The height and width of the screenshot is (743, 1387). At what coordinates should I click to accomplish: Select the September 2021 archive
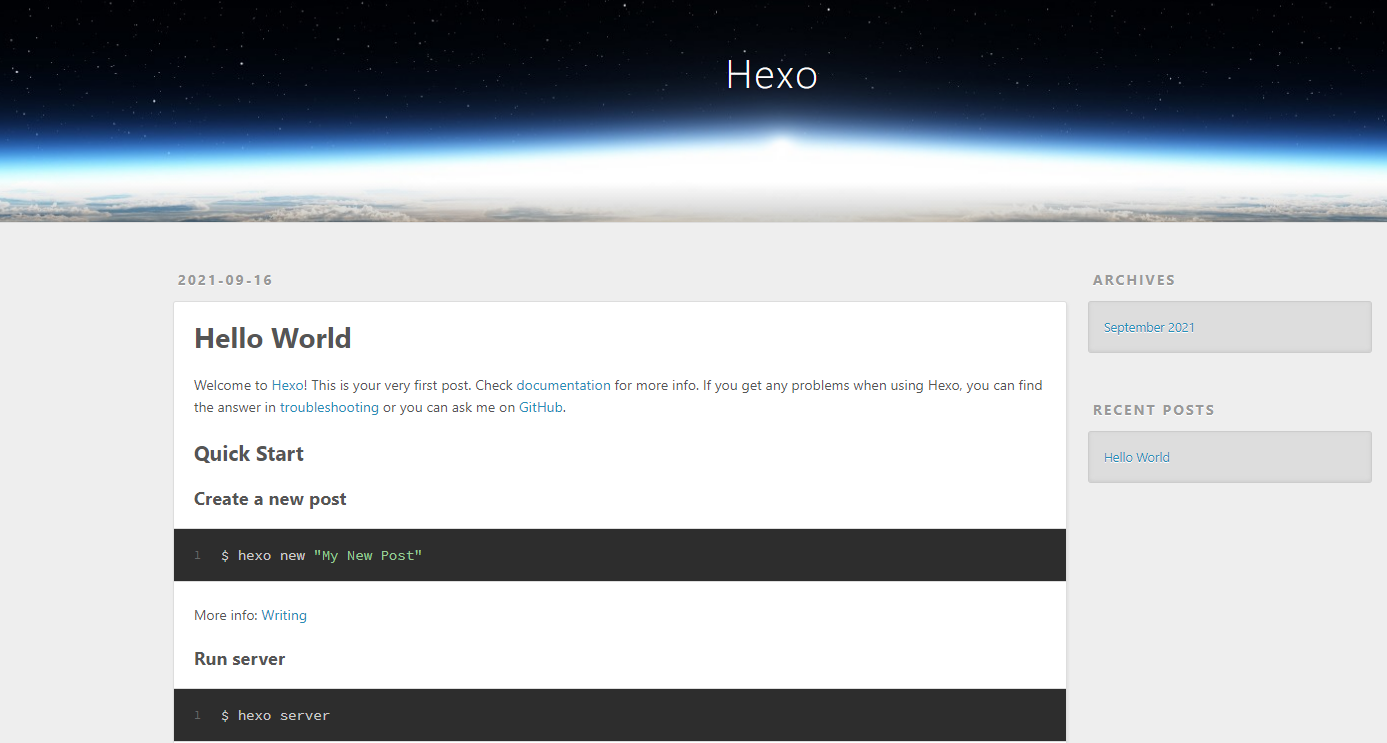(x=1149, y=327)
